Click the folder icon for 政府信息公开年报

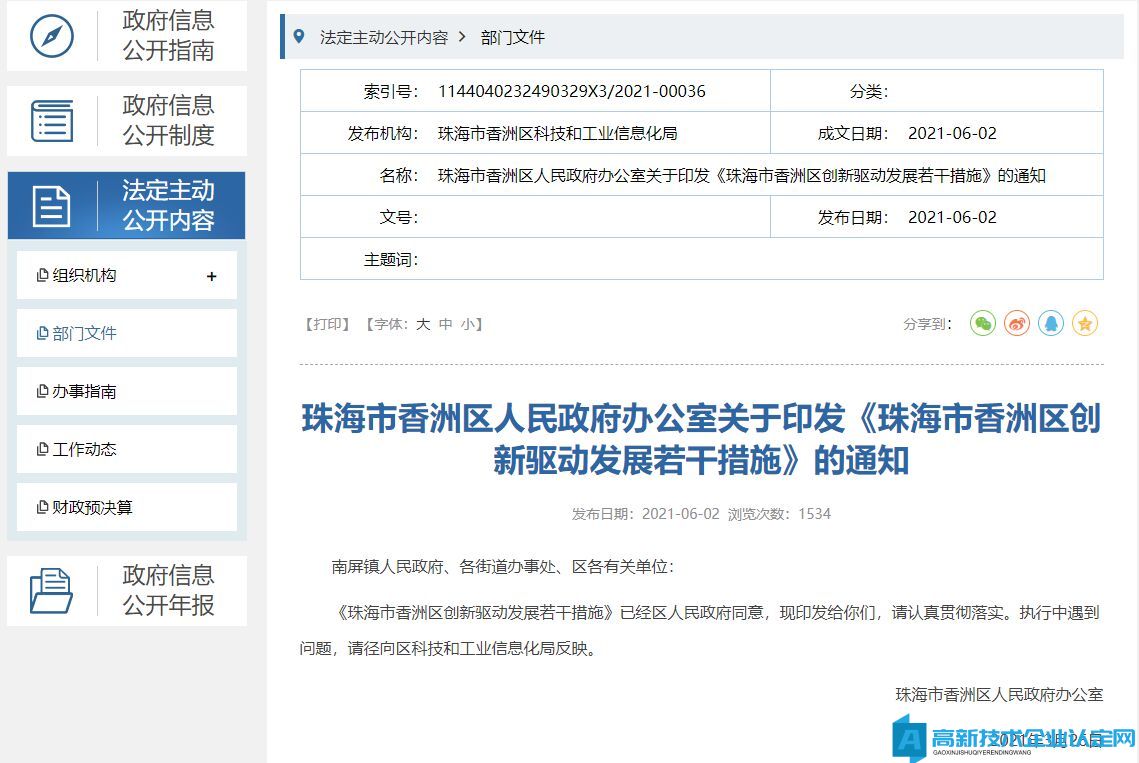pos(52,591)
